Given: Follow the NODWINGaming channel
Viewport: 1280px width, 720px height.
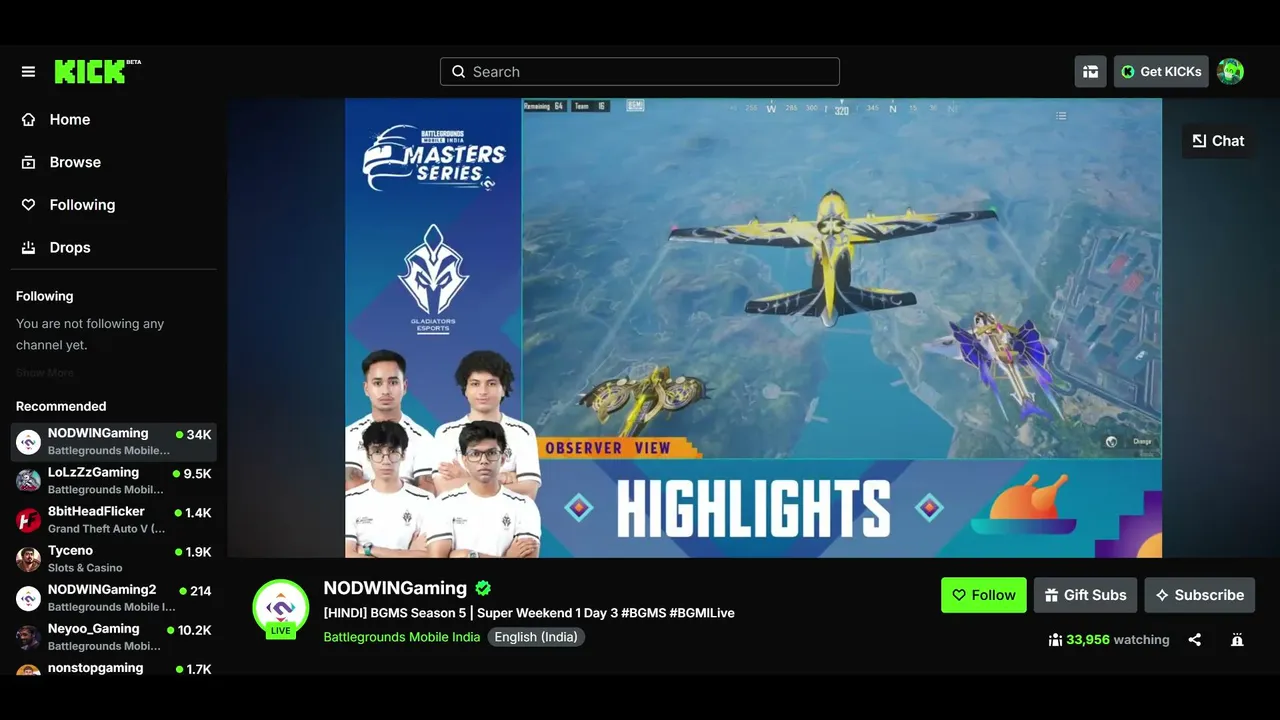Looking at the screenshot, I should click(984, 595).
